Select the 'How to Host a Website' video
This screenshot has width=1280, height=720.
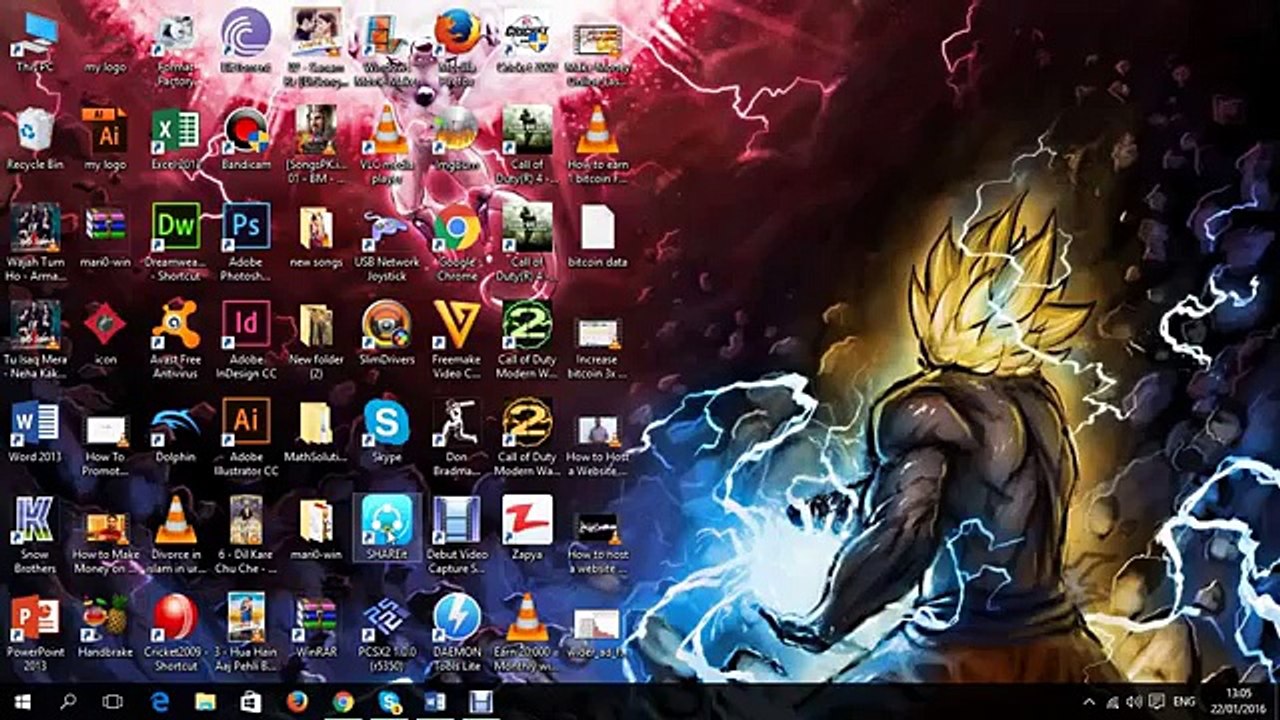pos(597,444)
